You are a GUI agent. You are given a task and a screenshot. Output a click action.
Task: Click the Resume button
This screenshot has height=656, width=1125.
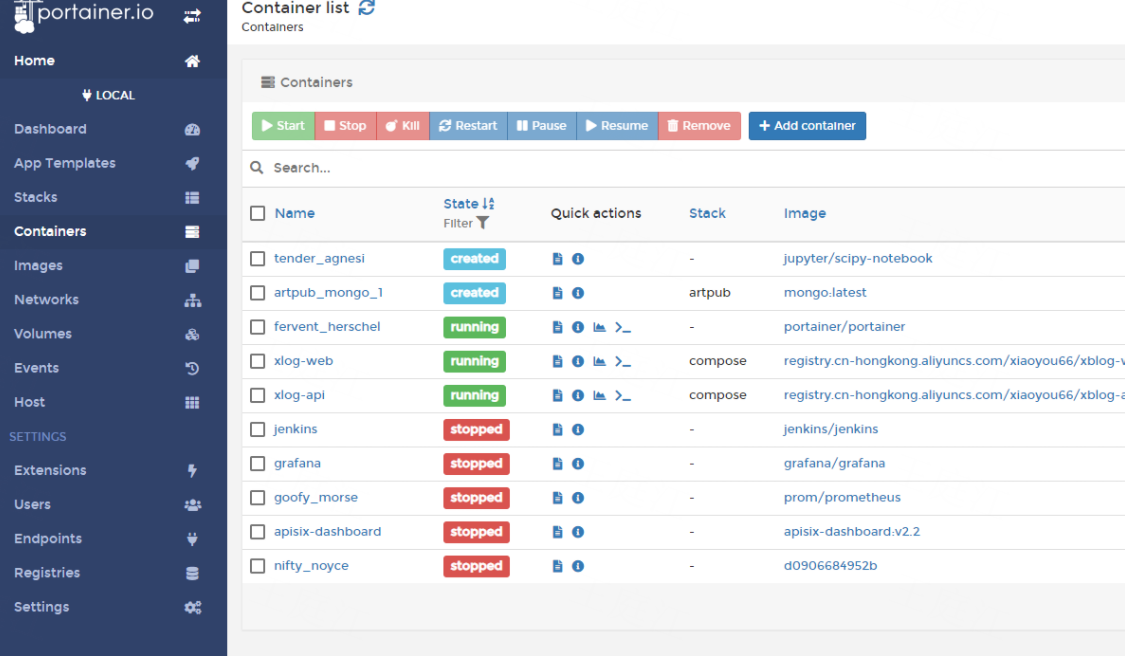tap(617, 126)
